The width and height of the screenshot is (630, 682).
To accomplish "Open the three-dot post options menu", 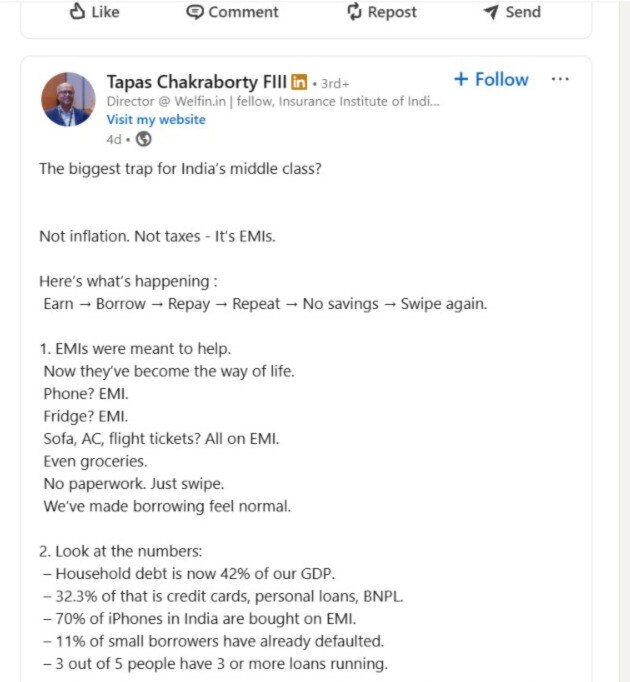I will click(560, 80).
